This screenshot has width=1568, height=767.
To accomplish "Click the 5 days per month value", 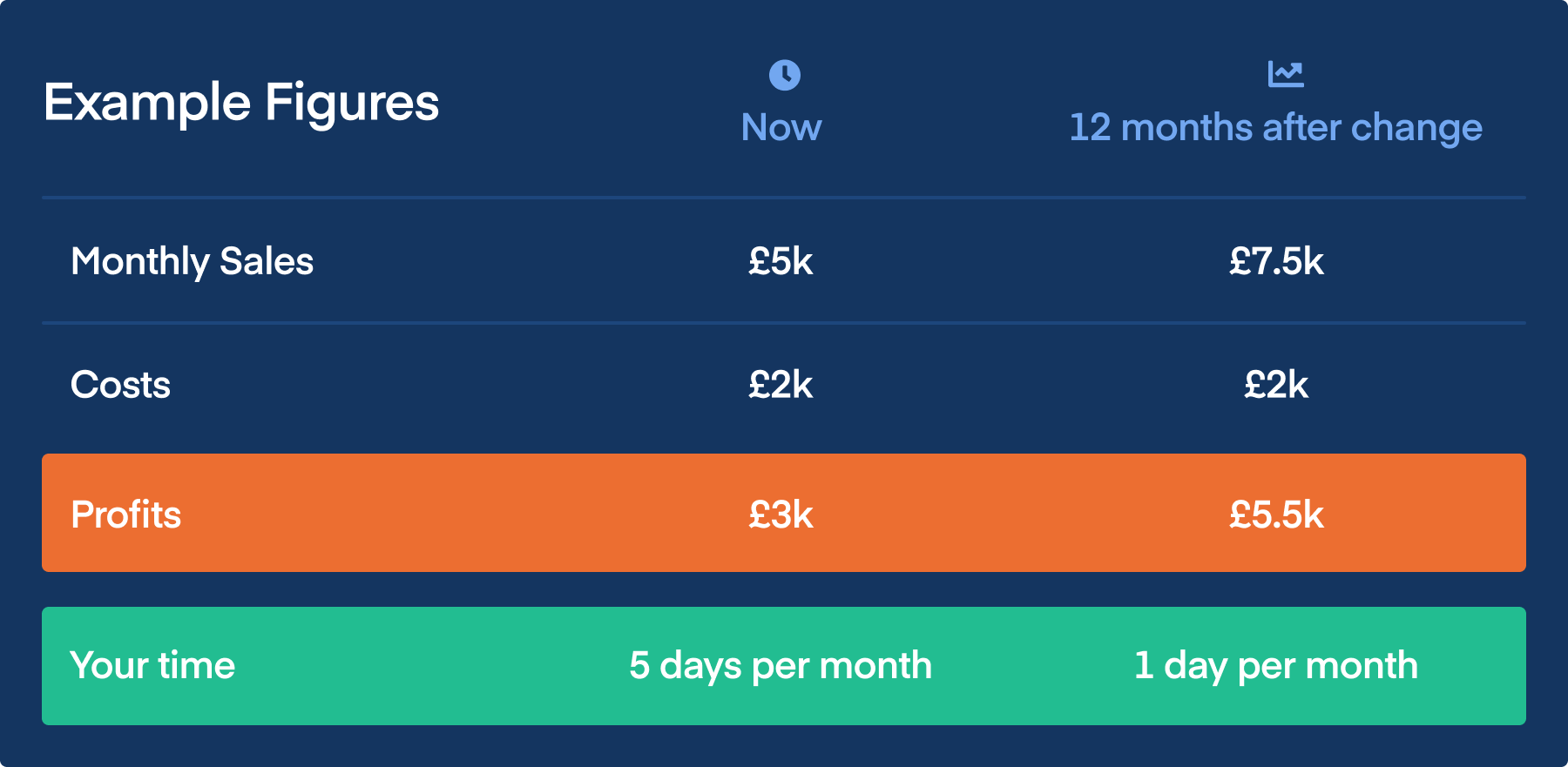I will click(x=781, y=666).
